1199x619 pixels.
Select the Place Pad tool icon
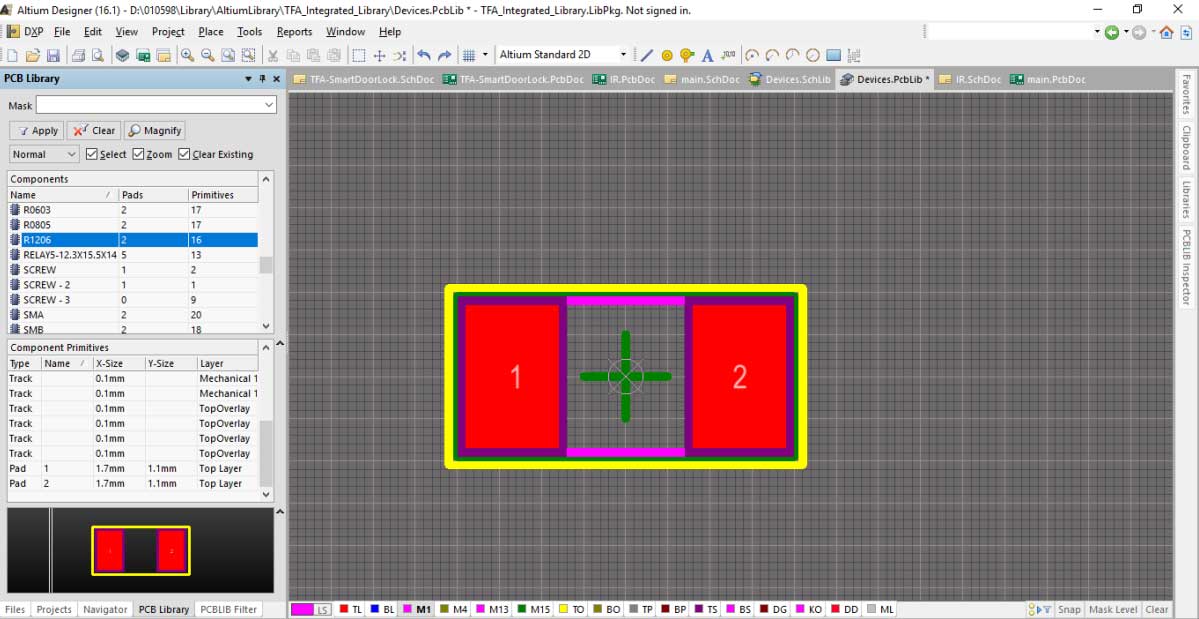click(x=667, y=56)
